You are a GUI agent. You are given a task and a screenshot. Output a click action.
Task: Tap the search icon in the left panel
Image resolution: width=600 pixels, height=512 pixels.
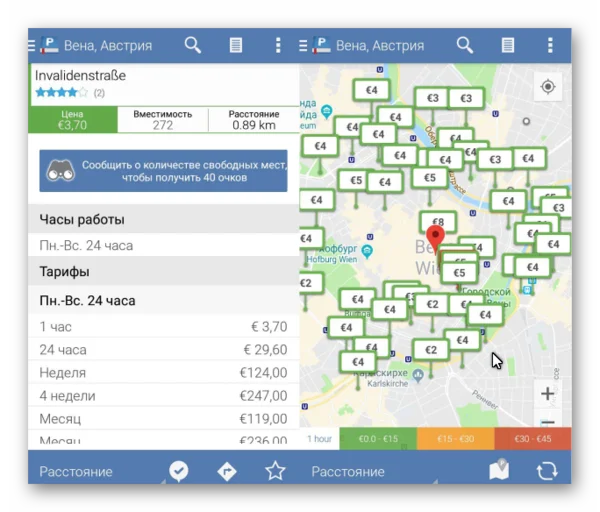point(193,45)
